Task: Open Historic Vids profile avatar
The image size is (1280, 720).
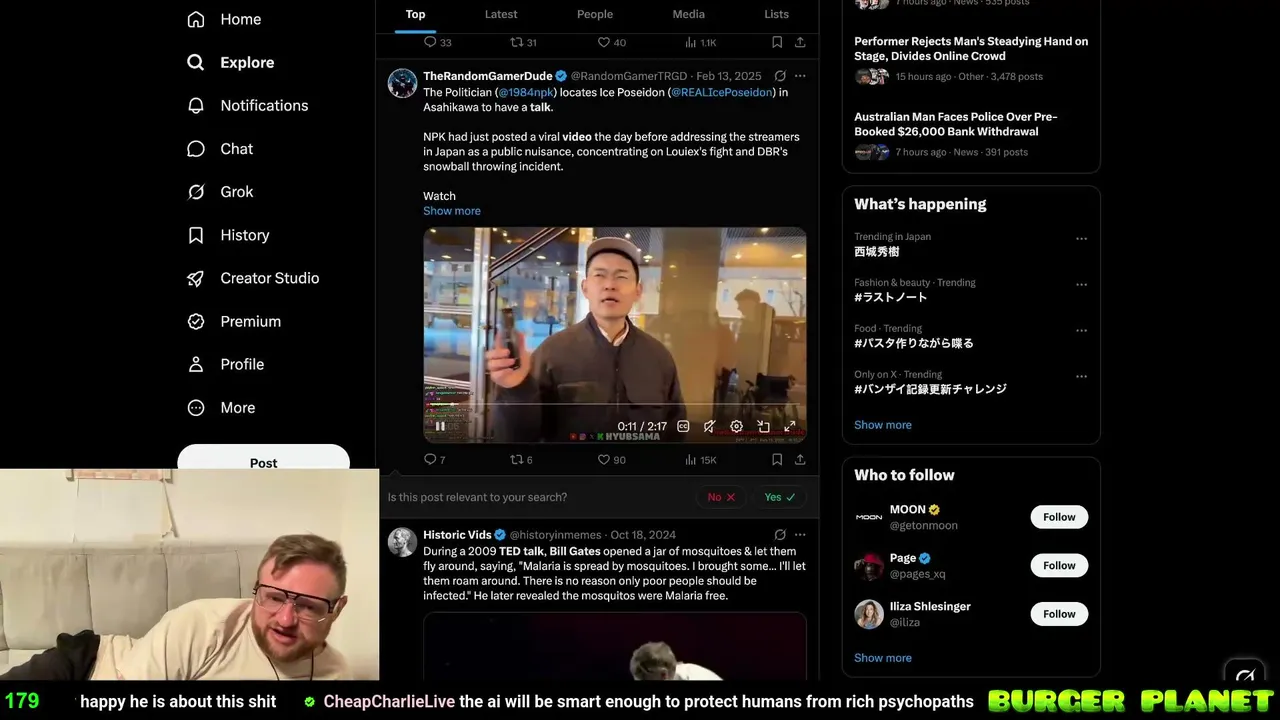Action: pyautogui.click(x=402, y=542)
